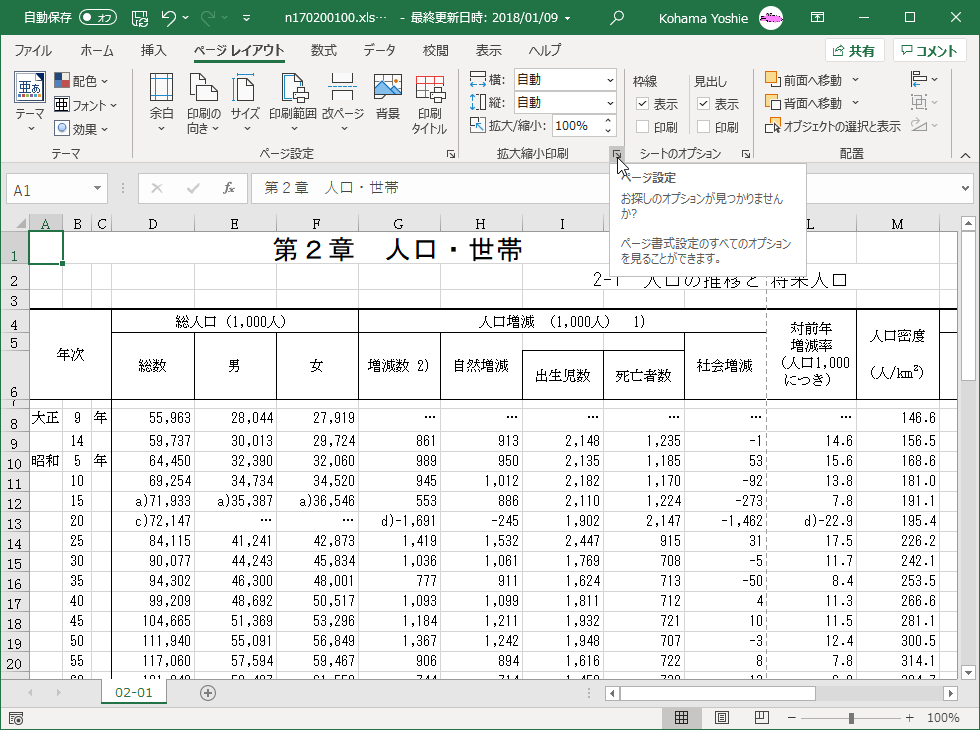Expand the 横 width dropdown
The width and height of the screenshot is (980, 730).
pyautogui.click(x=610, y=80)
